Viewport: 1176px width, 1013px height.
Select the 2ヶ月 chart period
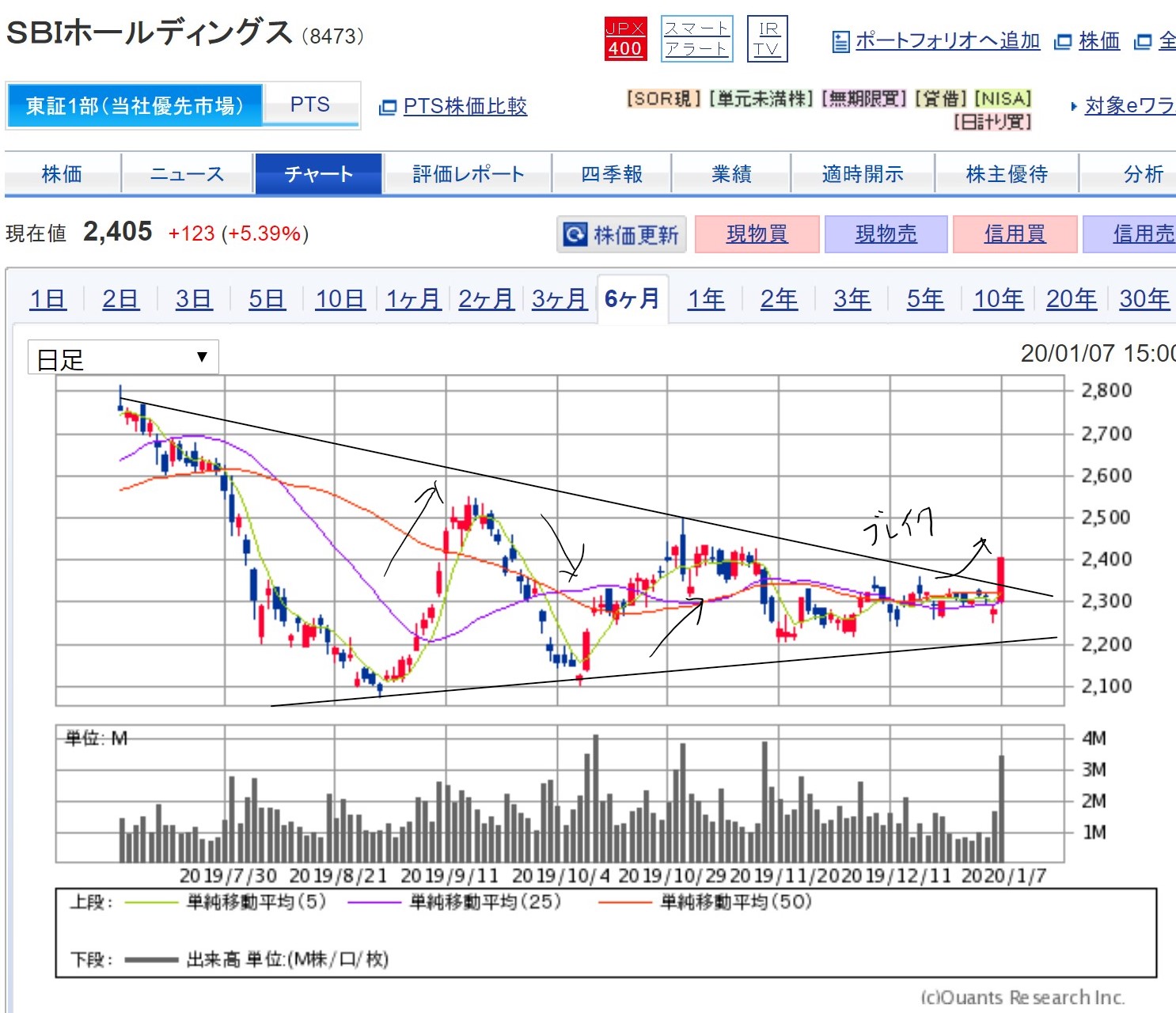[x=486, y=299]
